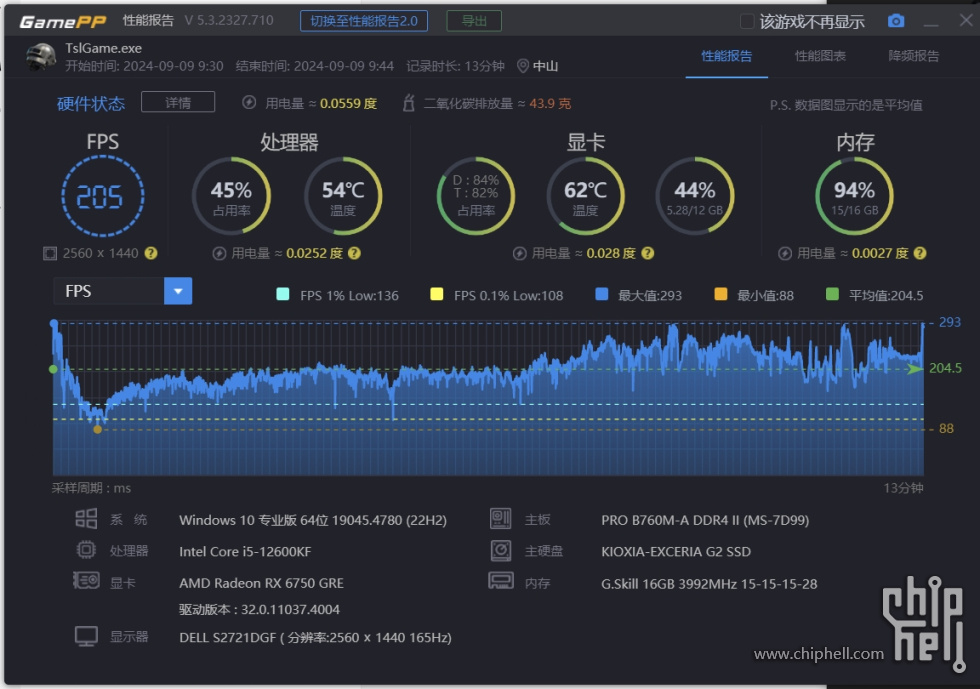The image size is (980, 689).
Task: Click the camera screenshot icon
Action: click(896, 21)
